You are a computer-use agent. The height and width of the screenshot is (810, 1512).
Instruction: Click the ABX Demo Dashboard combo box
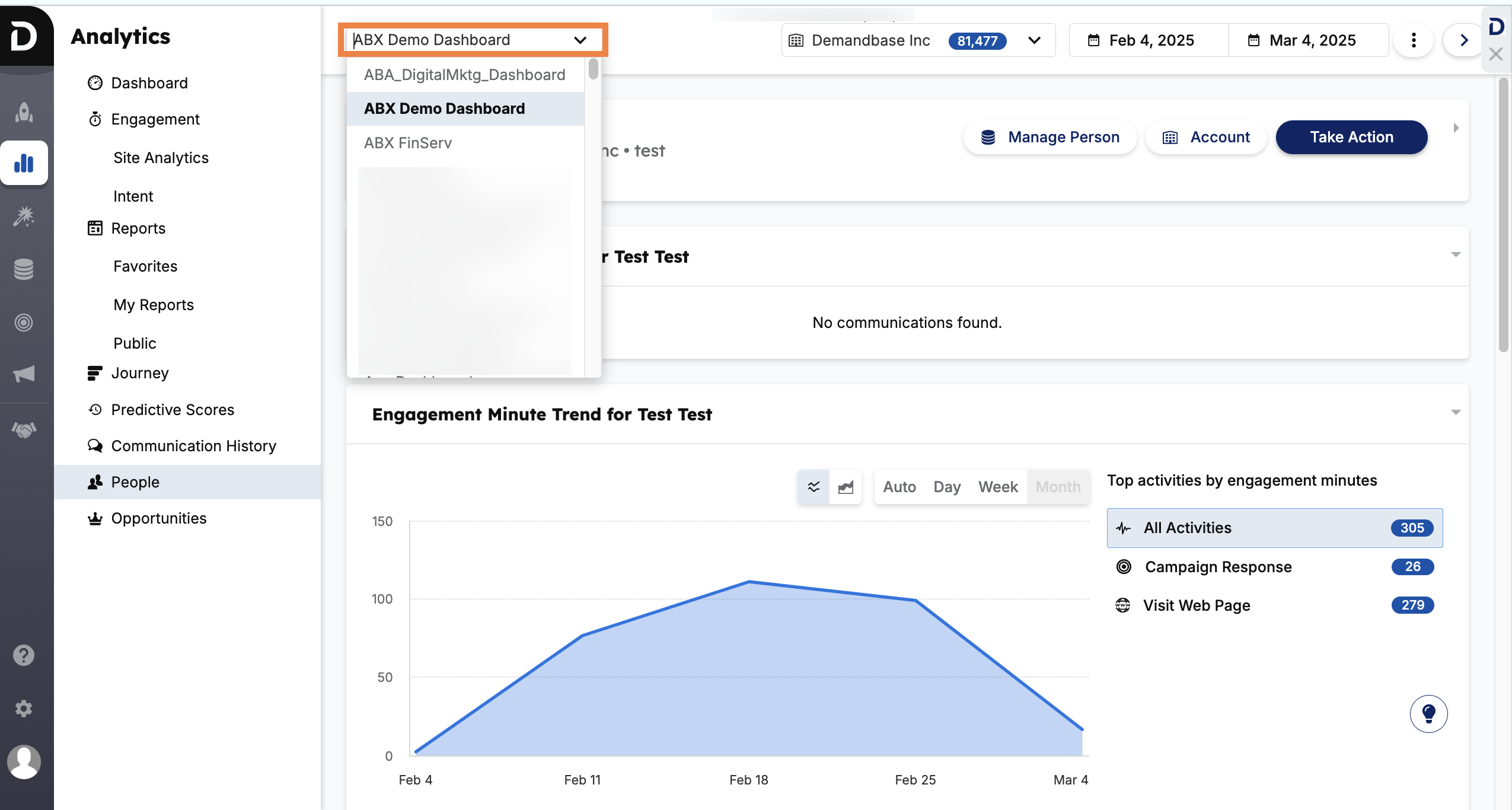coord(473,40)
